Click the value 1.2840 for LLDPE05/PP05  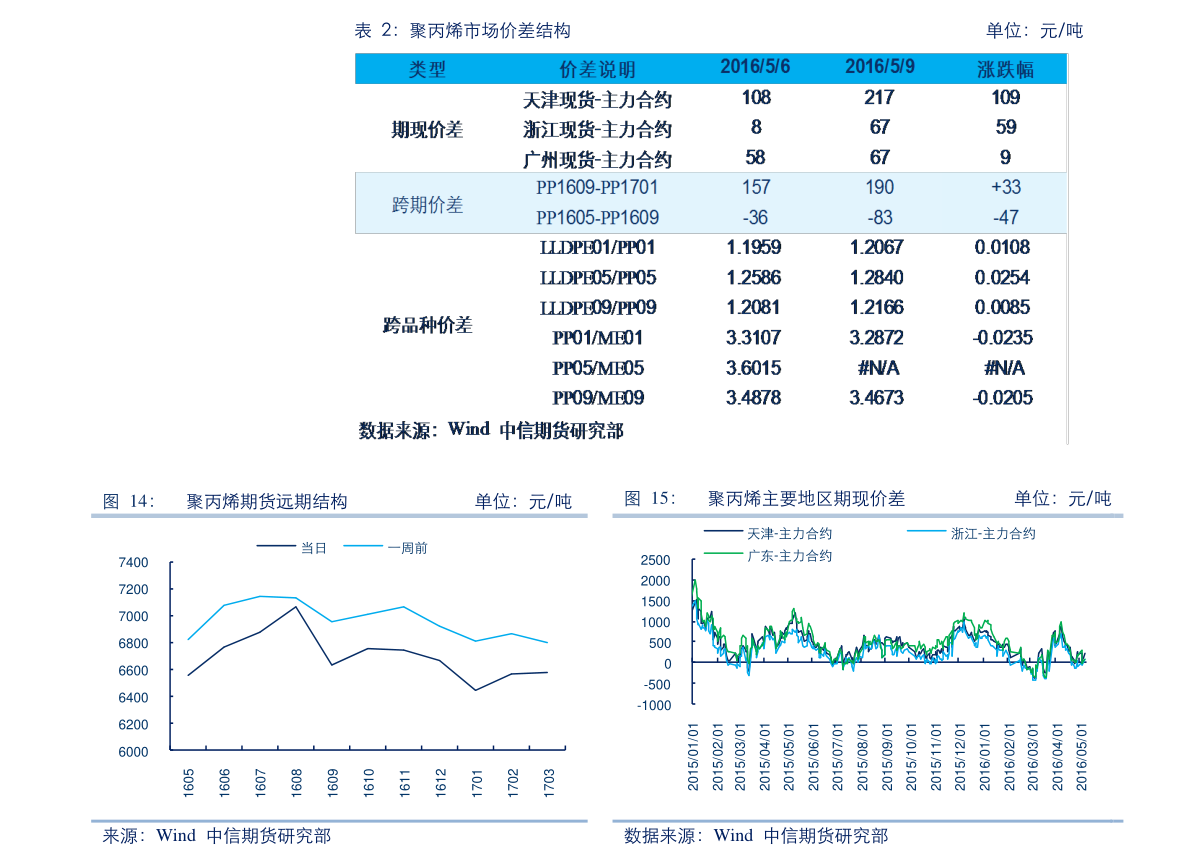[x=877, y=277]
